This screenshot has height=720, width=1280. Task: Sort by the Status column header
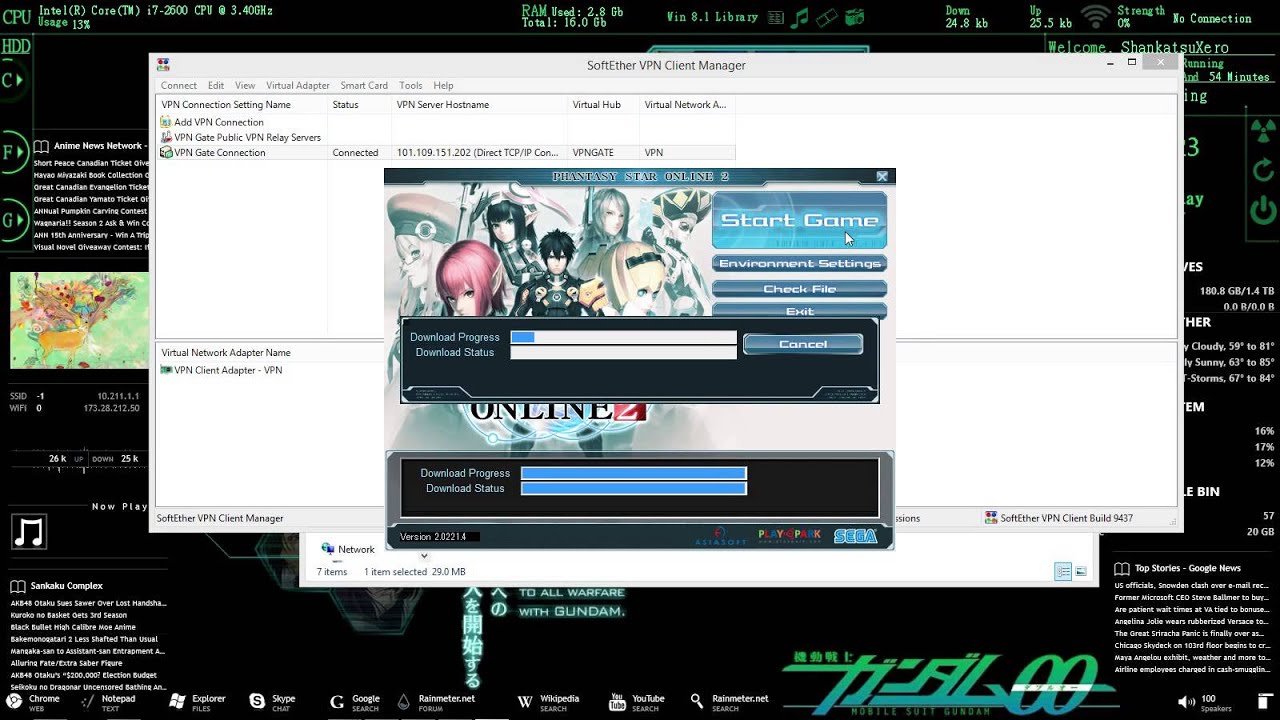pyautogui.click(x=359, y=104)
